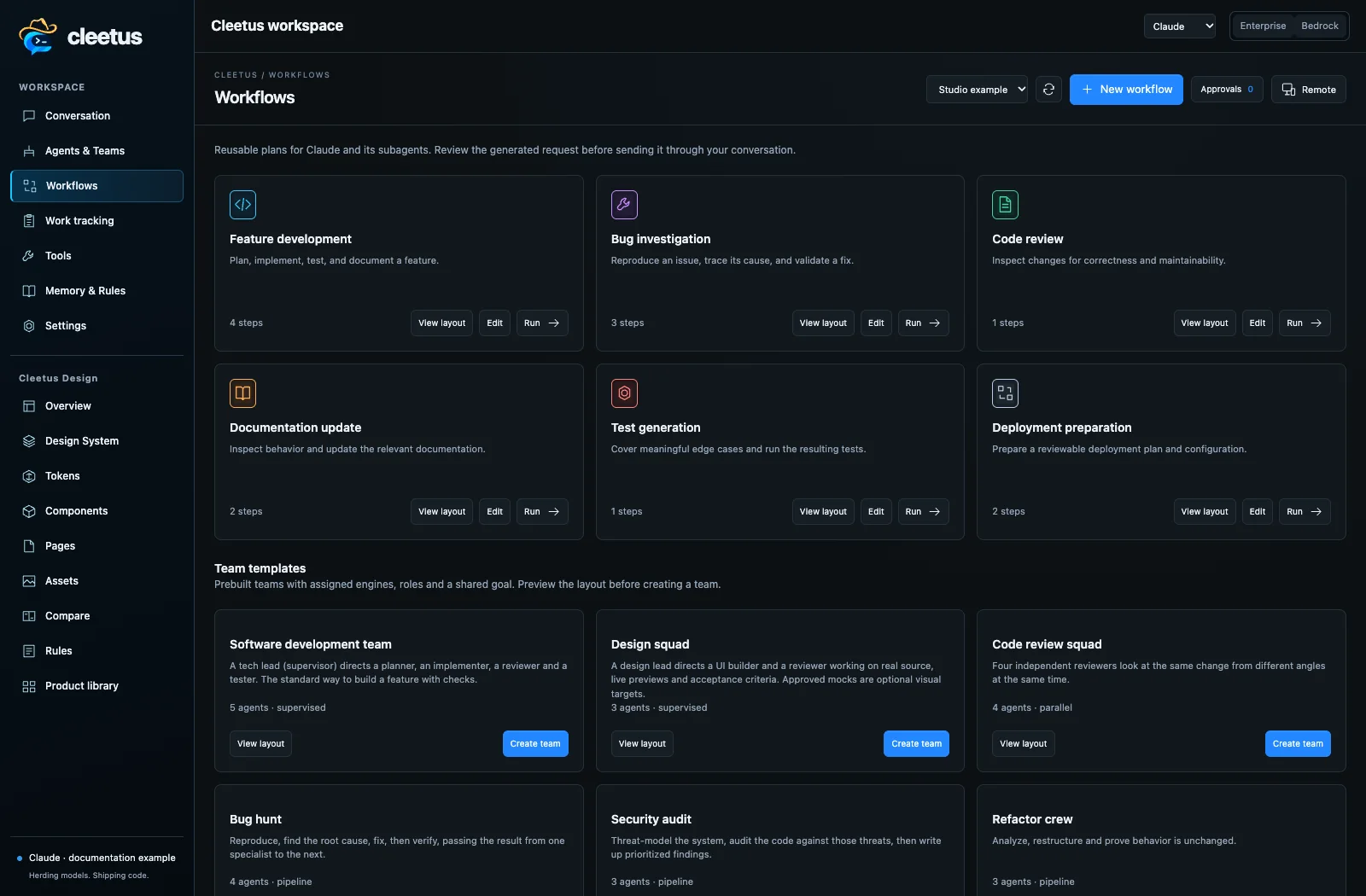
Task: Open Conversation from the sidebar
Action: point(96,116)
